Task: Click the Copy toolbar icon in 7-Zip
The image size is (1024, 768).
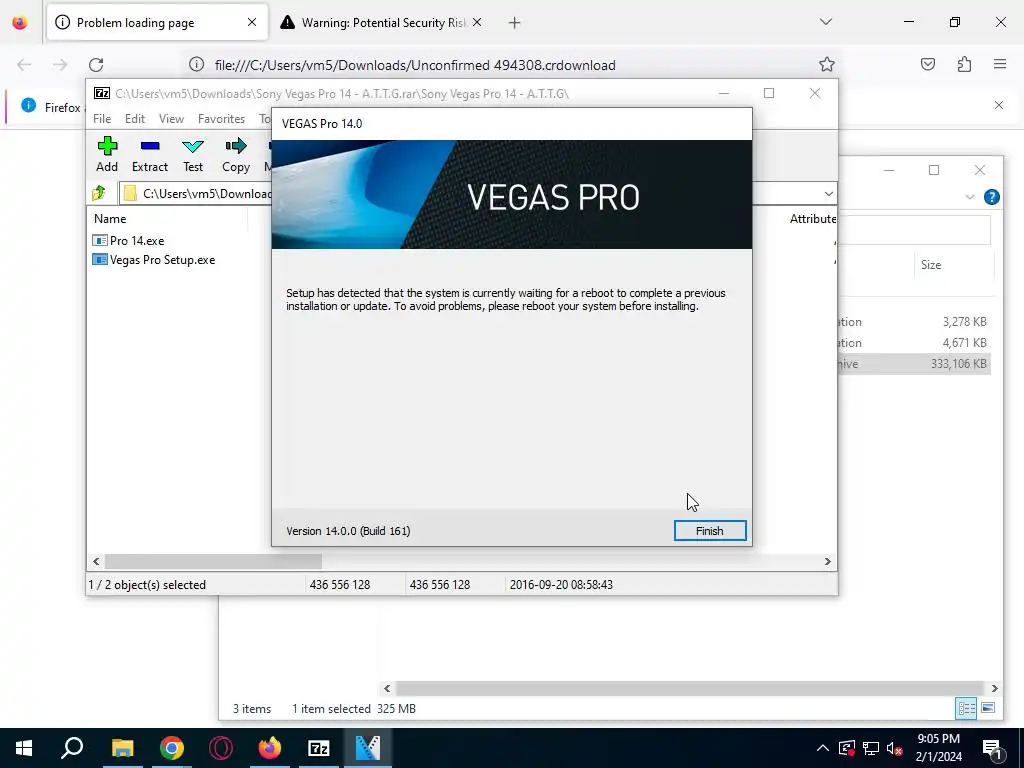Action: [x=236, y=155]
